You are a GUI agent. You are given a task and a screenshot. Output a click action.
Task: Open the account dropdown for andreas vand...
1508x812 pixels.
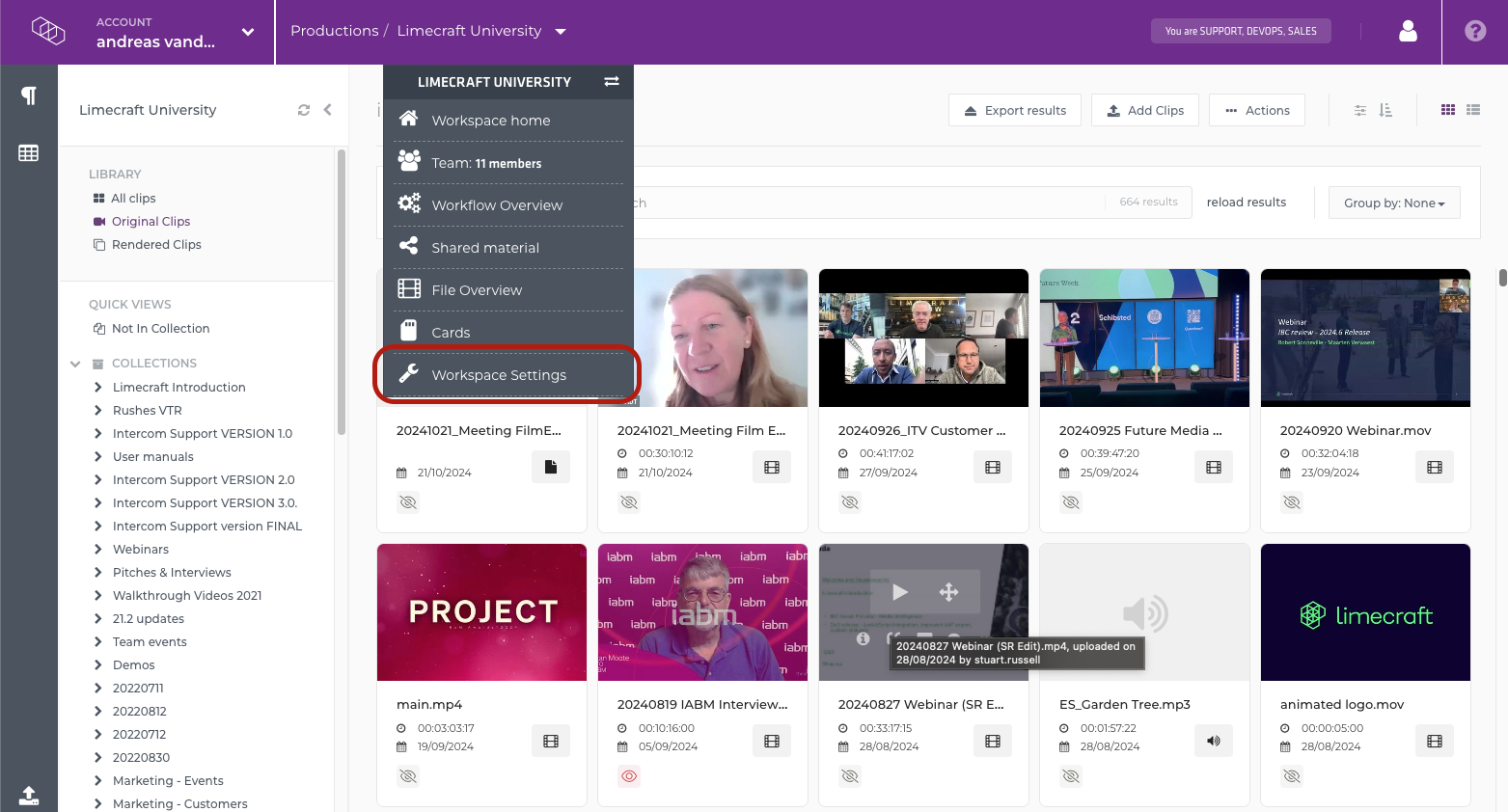click(248, 32)
